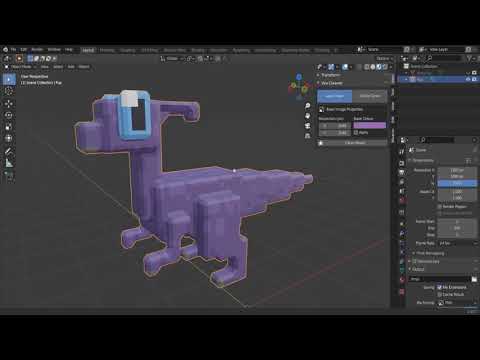Open the transform orientation Global dropdown
The height and width of the screenshot is (360, 480).
pos(172,59)
